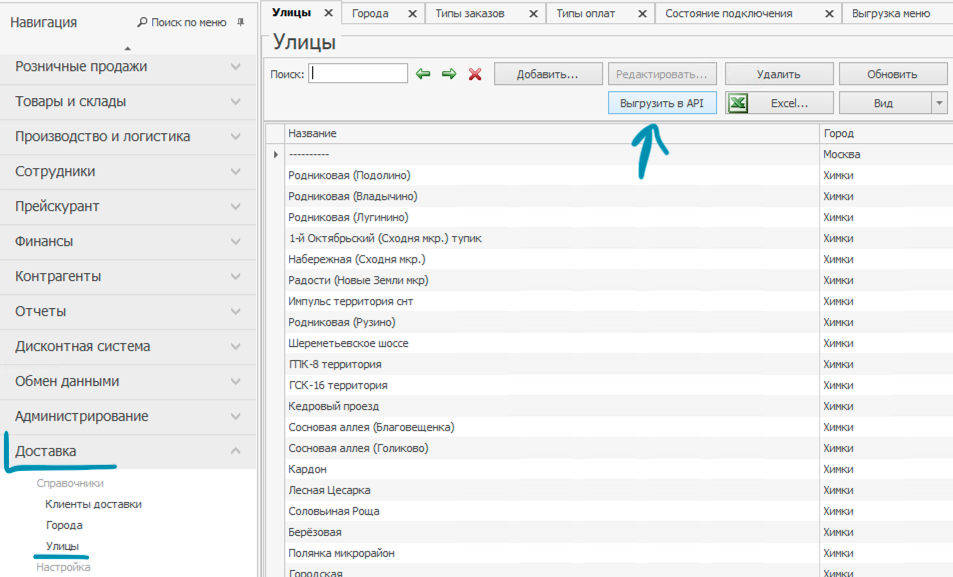The width and height of the screenshot is (953, 577).
Task: Click the green right arrow for next search result
Action: tap(449, 74)
